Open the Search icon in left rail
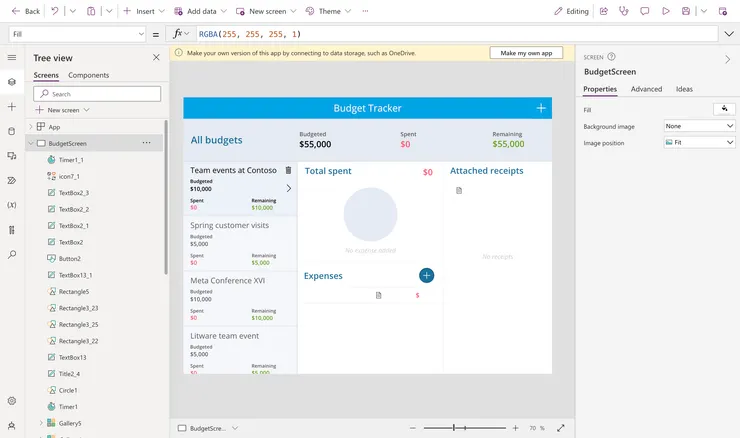 coord(12,254)
